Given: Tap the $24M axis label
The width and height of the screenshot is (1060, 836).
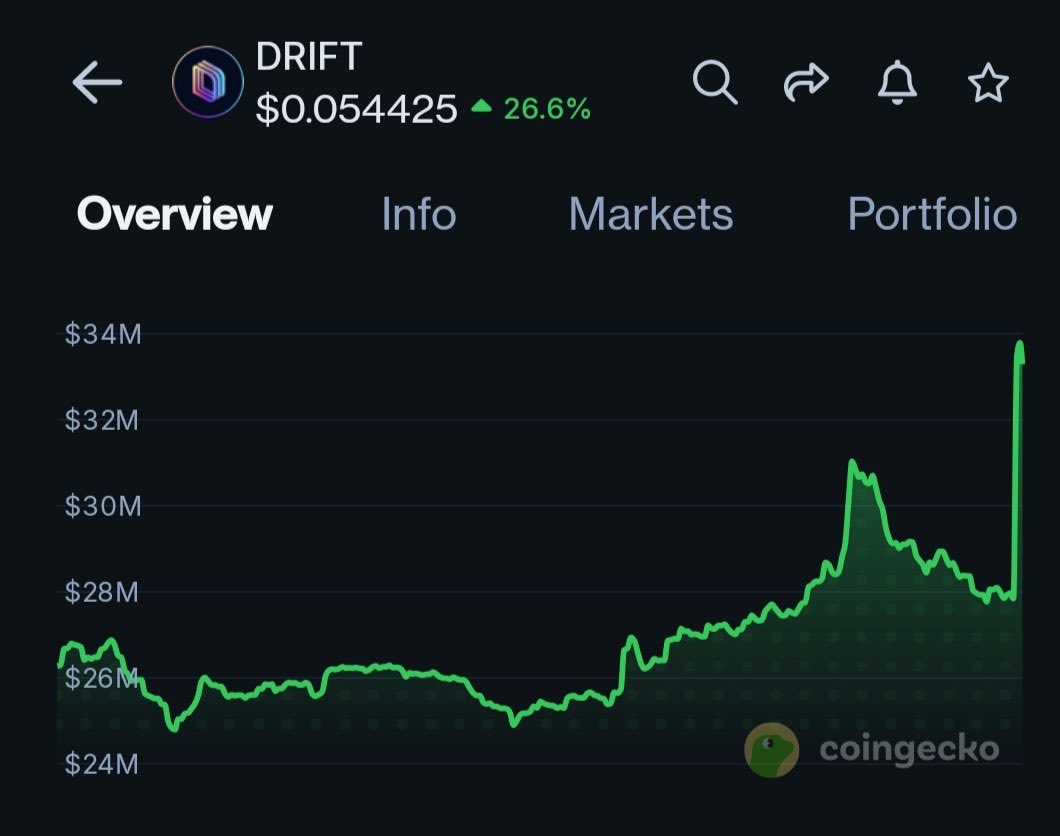Looking at the screenshot, I should tap(101, 764).
